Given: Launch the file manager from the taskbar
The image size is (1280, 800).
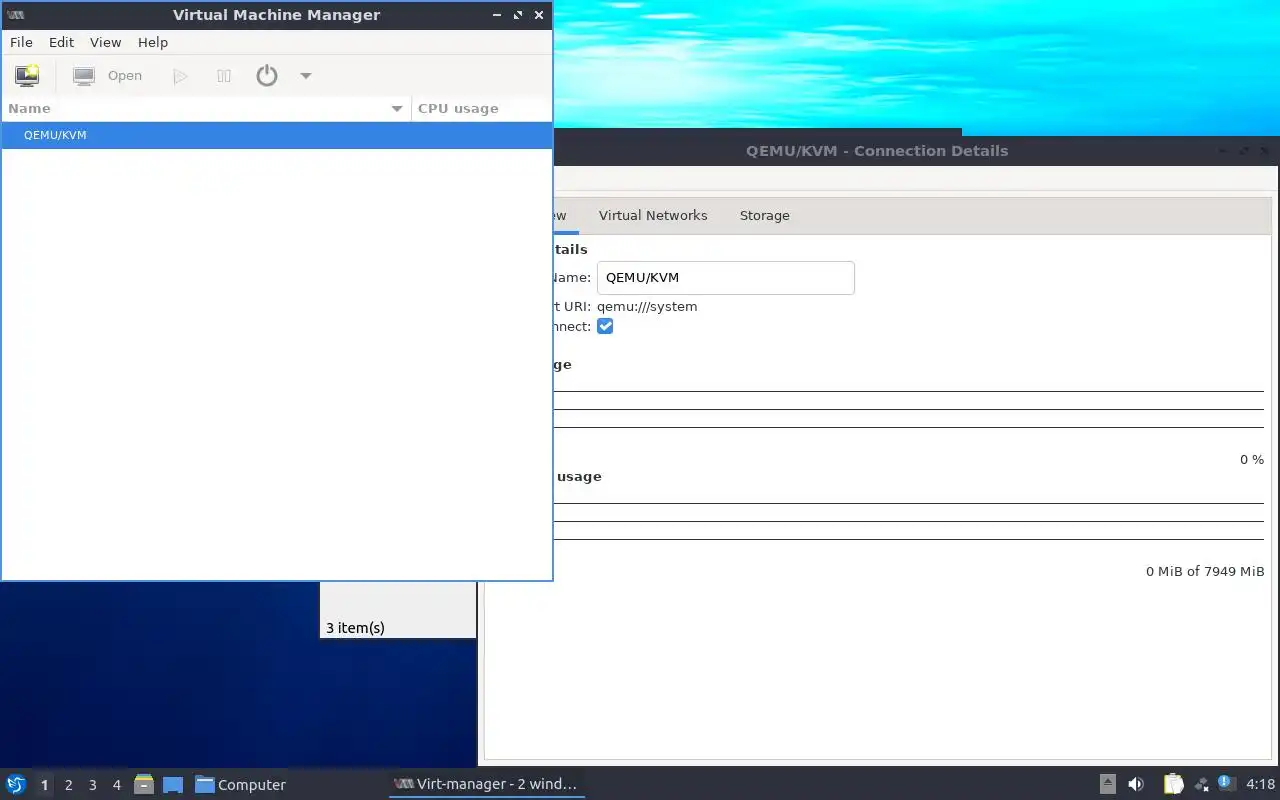Looking at the screenshot, I should pyautogui.click(x=144, y=784).
